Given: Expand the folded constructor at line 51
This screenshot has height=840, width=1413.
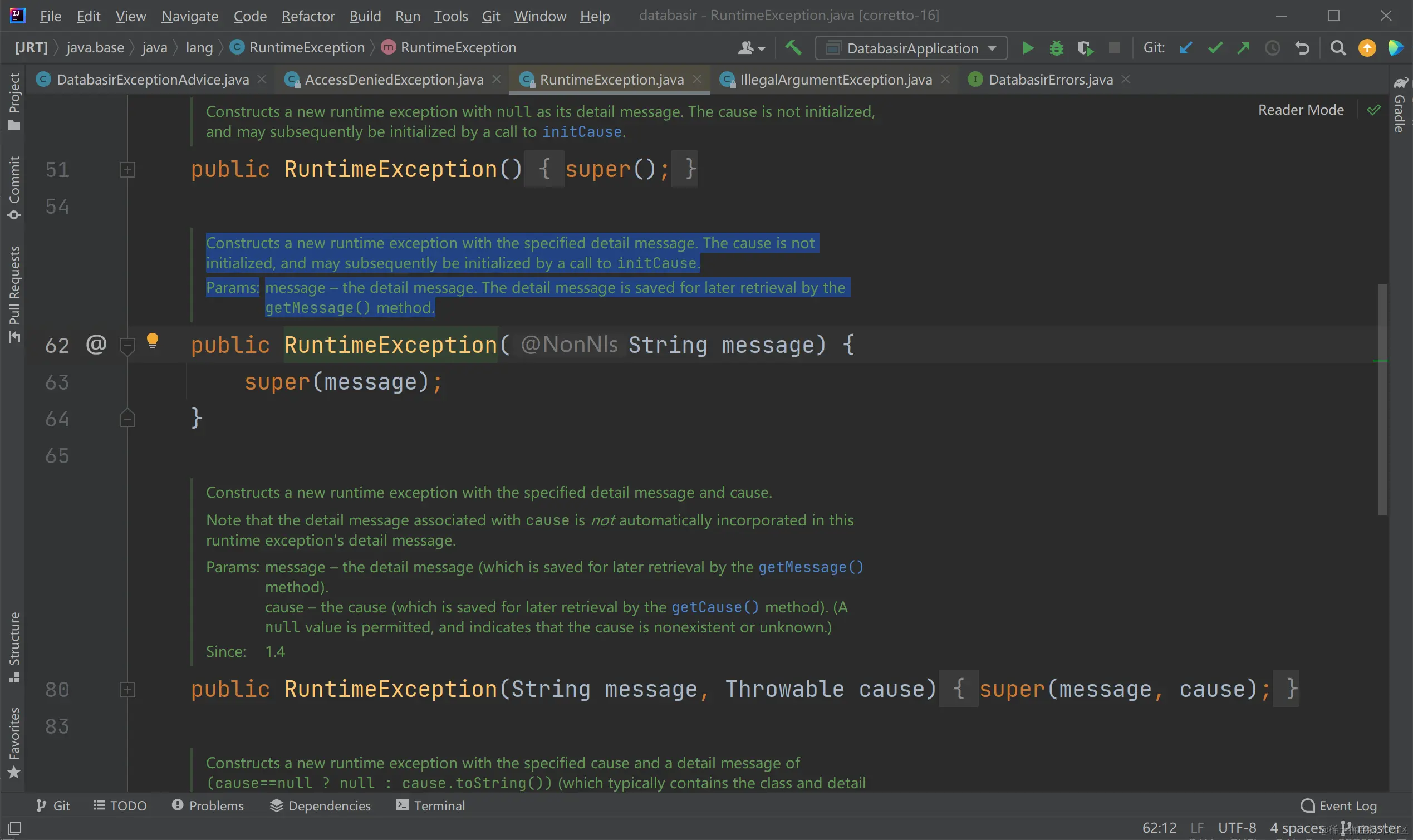Looking at the screenshot, I should click(127, 170).
